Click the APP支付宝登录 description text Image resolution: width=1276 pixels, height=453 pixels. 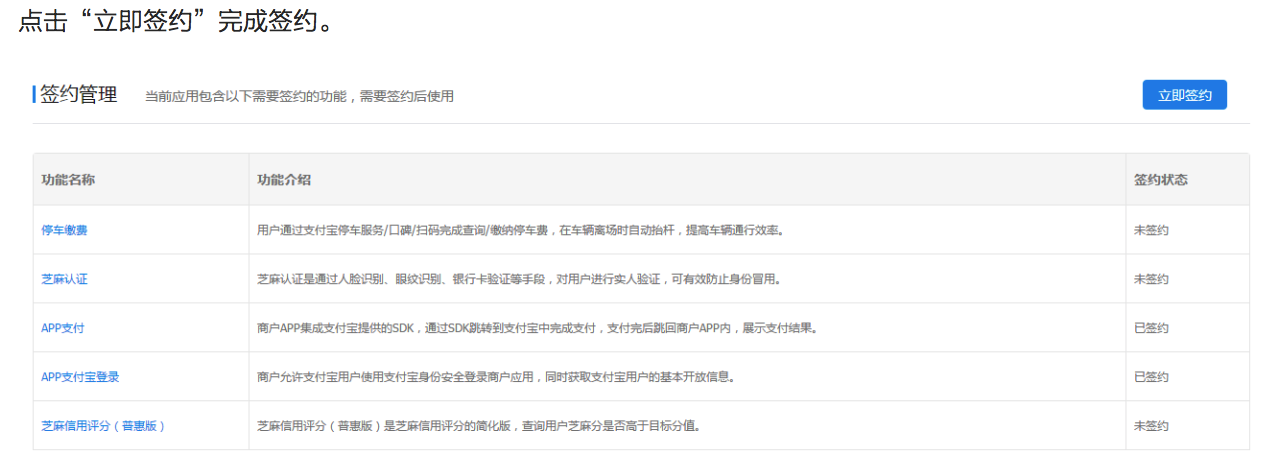tap(497, 377)
